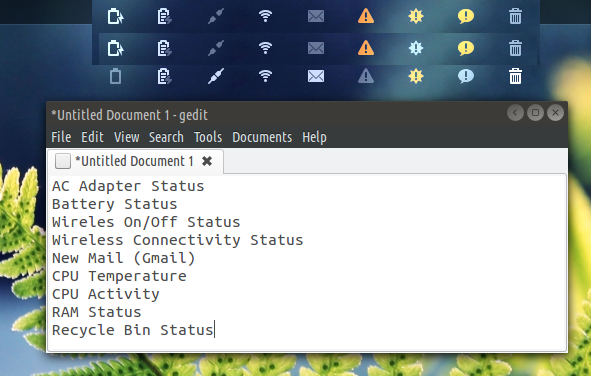Click the bright white envelope mail icon
Image resolution: width=591 pixels, height=376 pixels.
click(316, 76)
